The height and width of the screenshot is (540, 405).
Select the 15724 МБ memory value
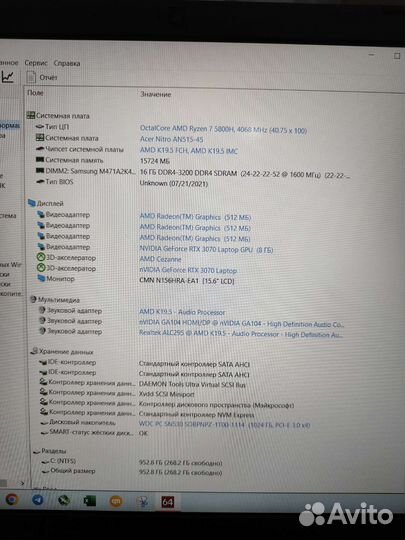pyautogui.click(x=155, y=161)
